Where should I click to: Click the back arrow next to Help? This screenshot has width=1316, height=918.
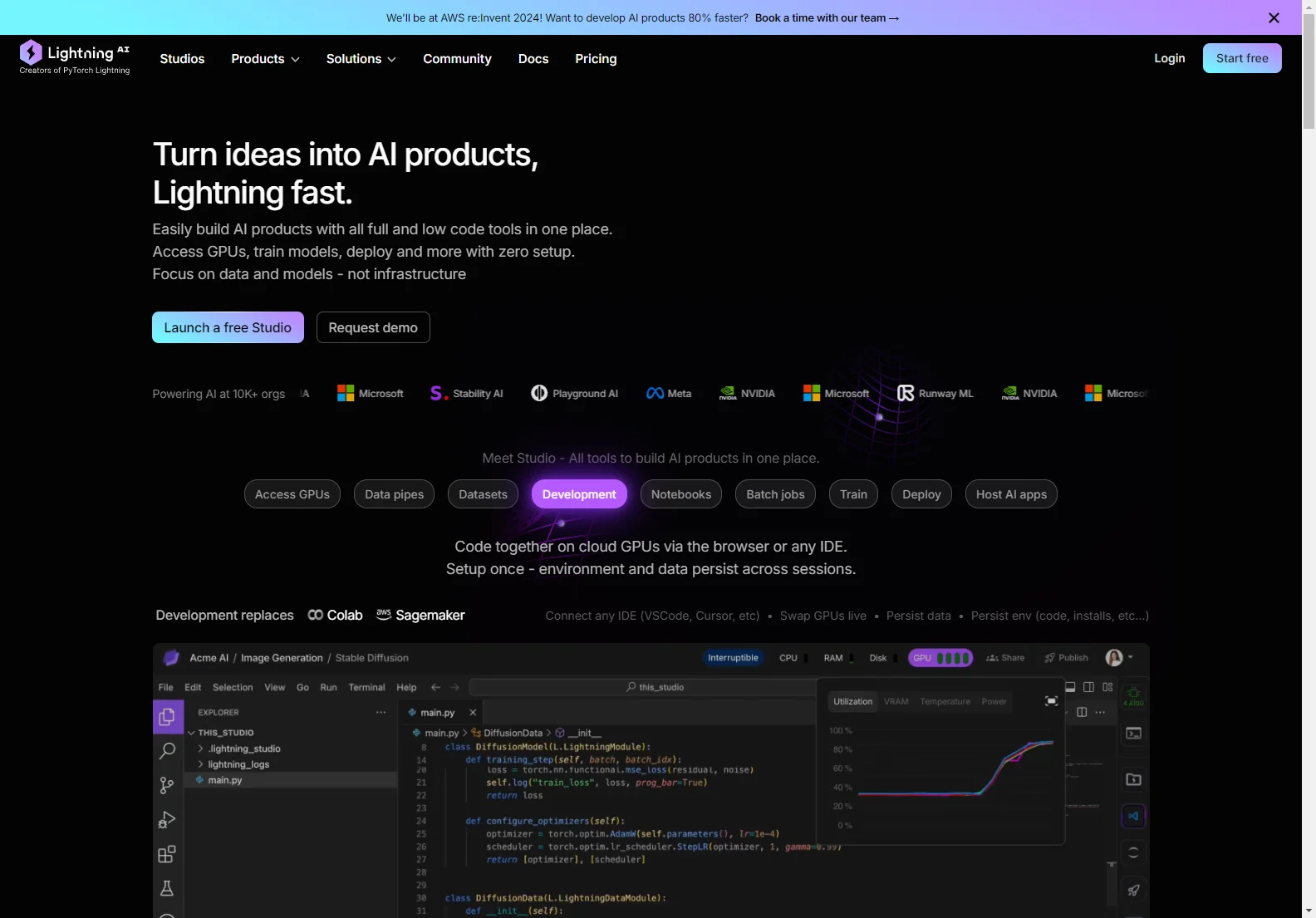[435, 687]
